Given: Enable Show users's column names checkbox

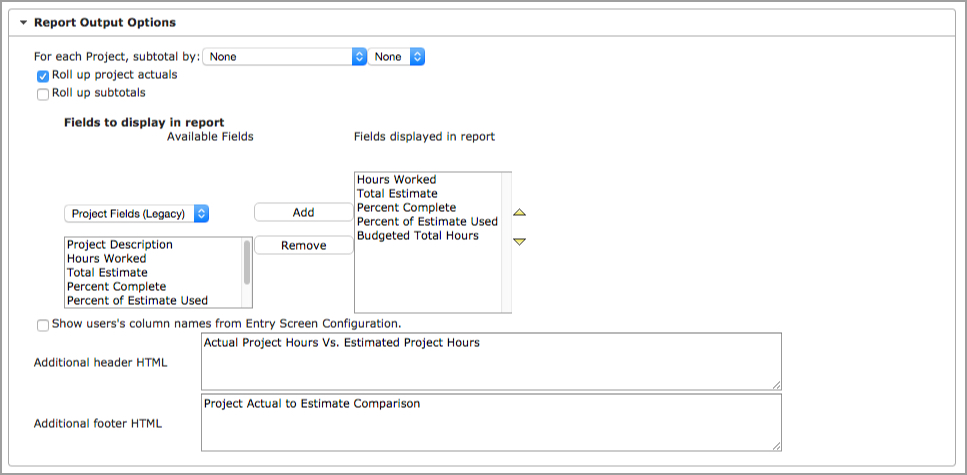Looking at the screenshot, I should point(43,326).
